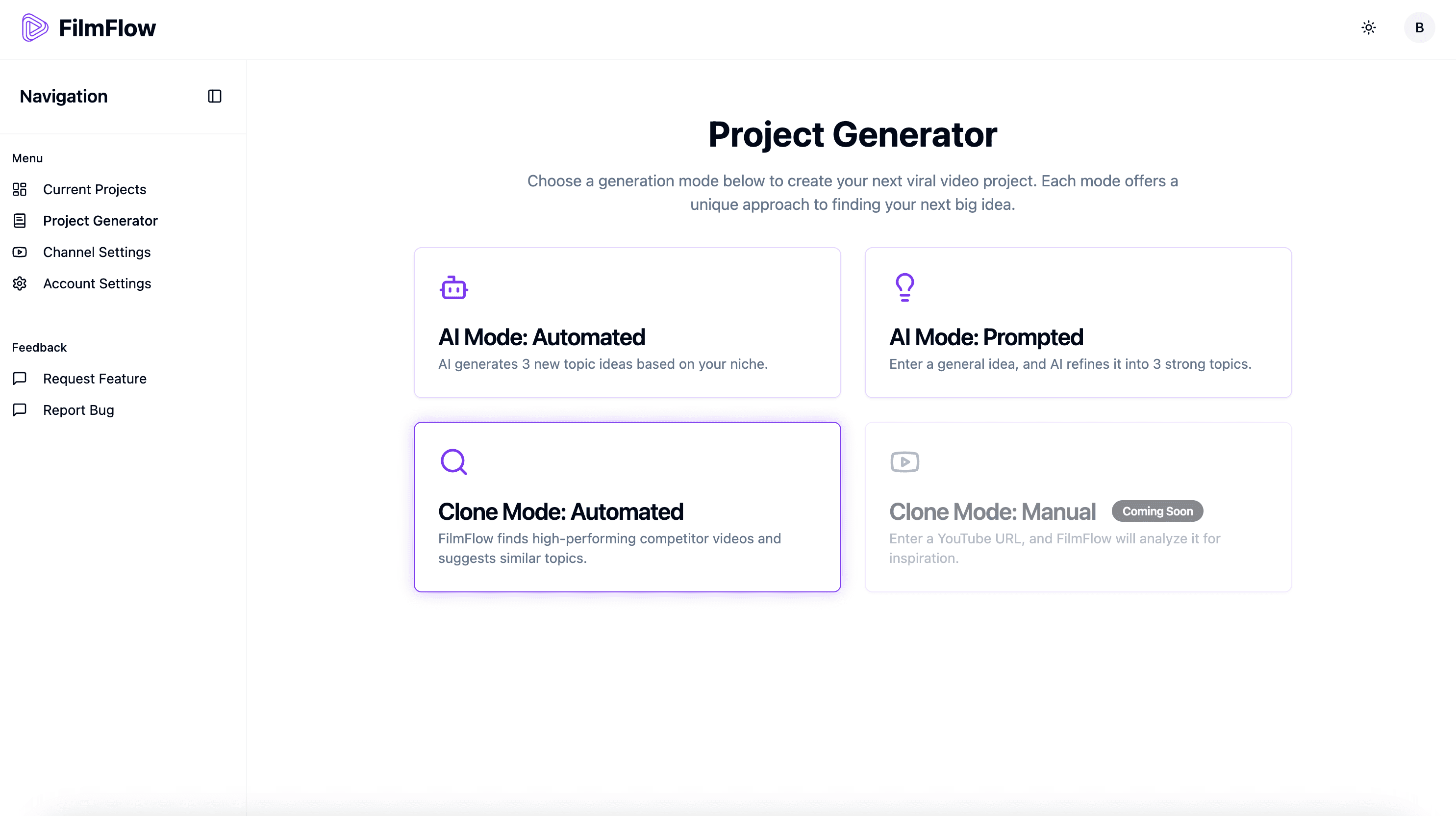Click the lightbulb icon on AI Mode Prompted
Screen dimensions: 1456x816
pos(905,287)
